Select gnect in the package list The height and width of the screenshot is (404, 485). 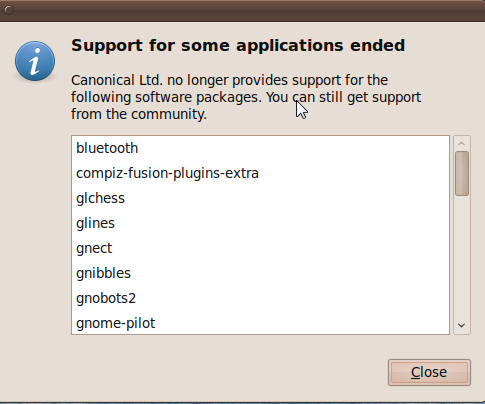260,248
